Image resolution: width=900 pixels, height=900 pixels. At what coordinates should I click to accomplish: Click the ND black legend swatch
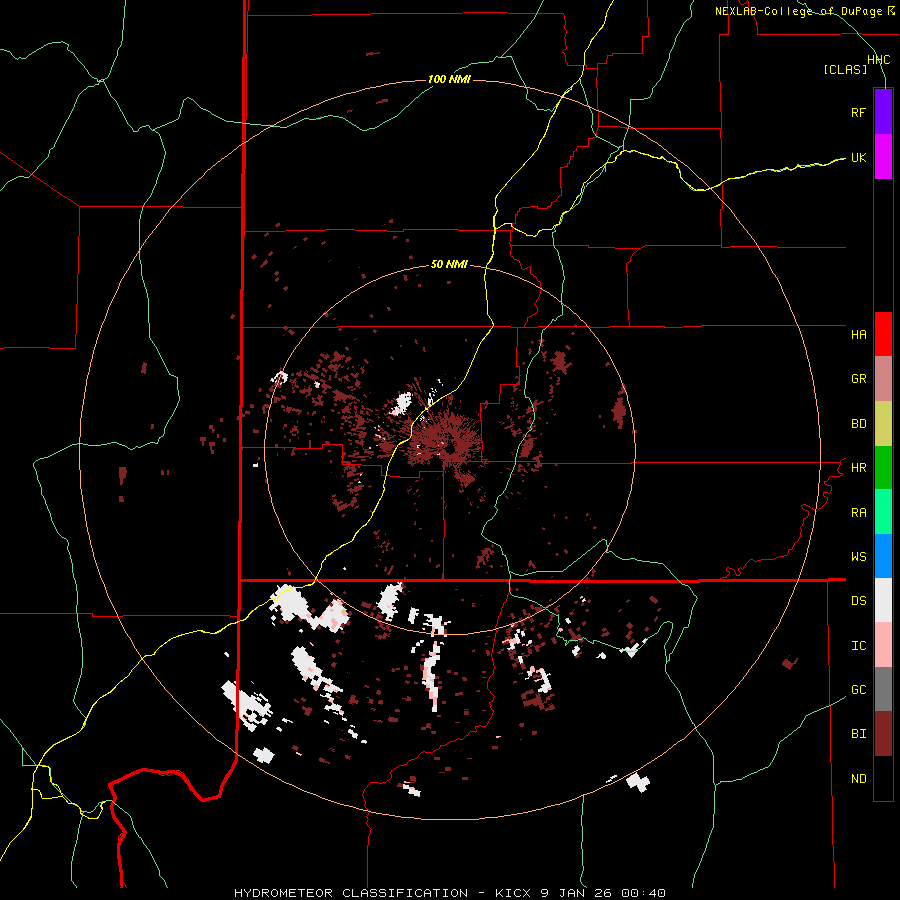tap(883, 778)
